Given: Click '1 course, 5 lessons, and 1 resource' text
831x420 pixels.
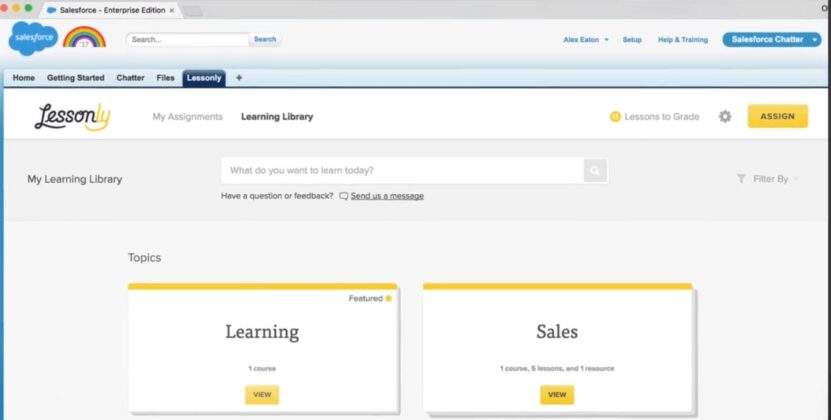Looking at the screenshot, I should point(557,369).
